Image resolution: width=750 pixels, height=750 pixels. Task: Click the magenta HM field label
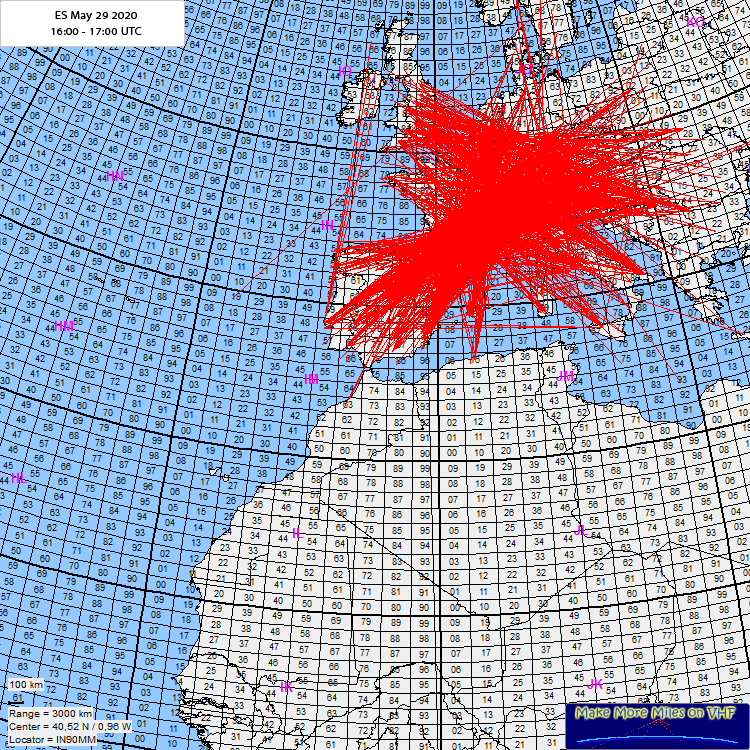65,326
